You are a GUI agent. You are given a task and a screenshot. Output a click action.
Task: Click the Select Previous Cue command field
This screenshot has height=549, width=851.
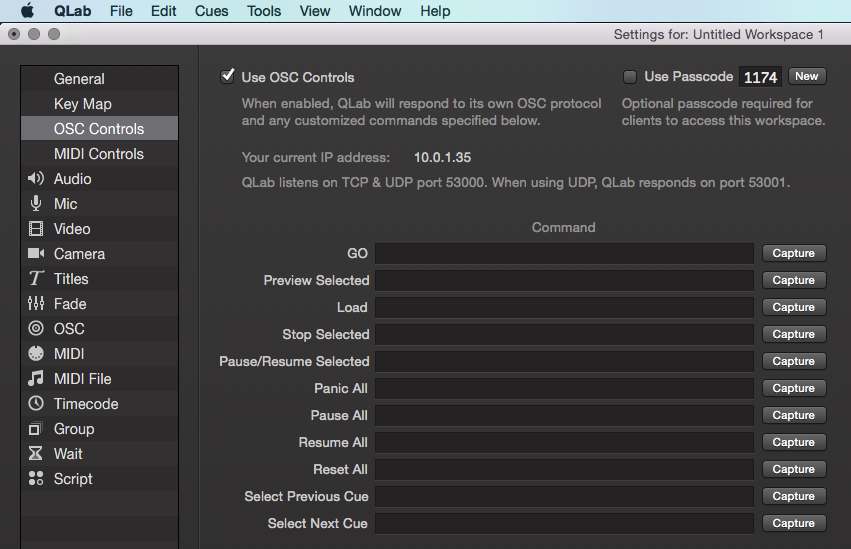[564, 496]
